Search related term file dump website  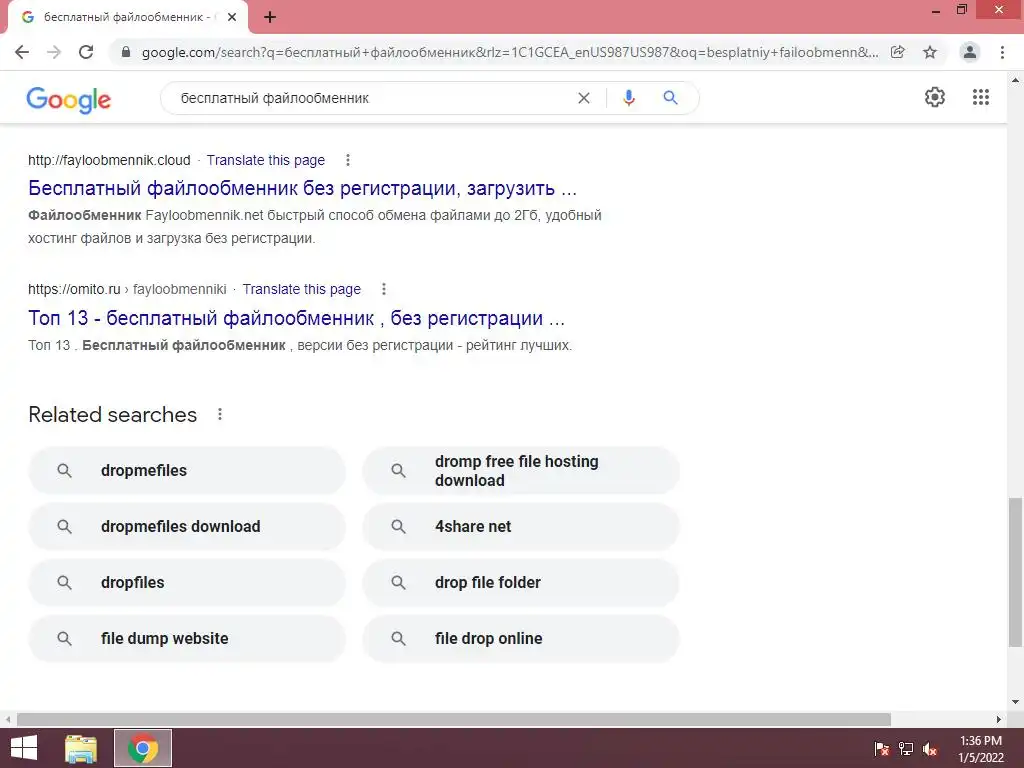tap(187, 639)
